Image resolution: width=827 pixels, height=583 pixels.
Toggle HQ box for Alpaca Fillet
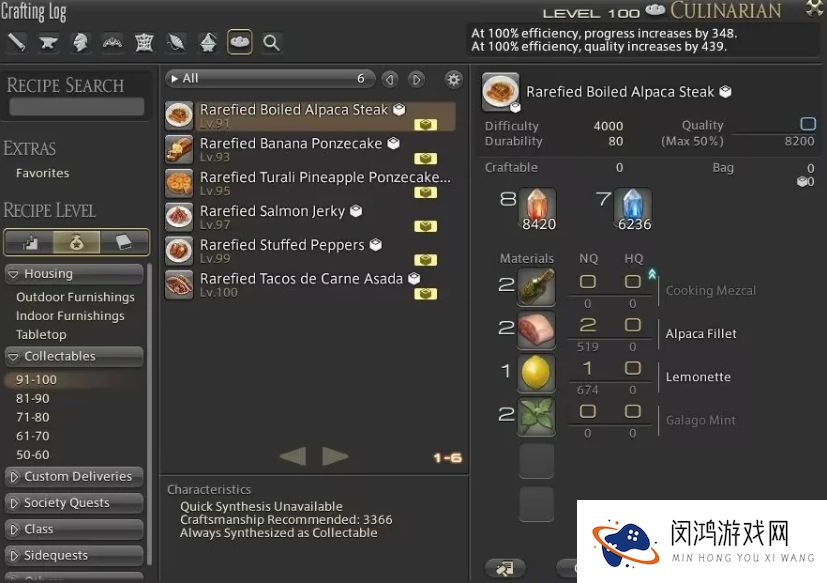pos(632,325)
